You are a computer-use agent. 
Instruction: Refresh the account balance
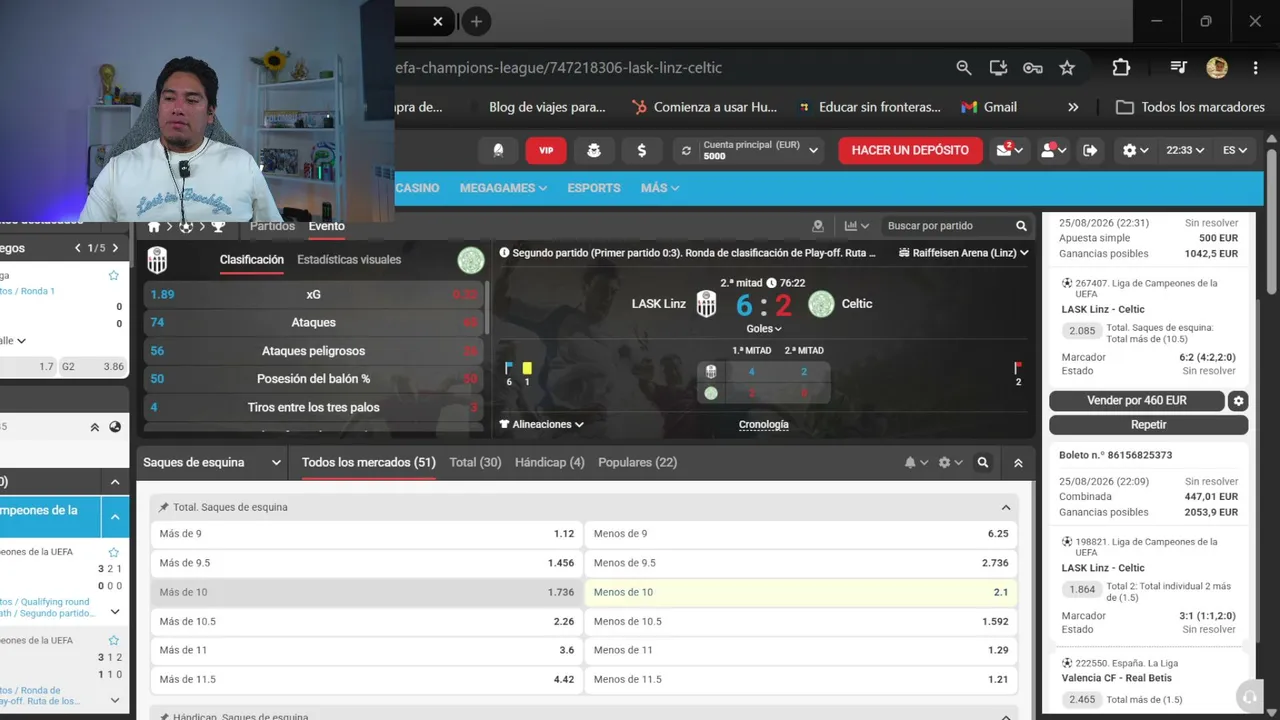(686, 151)
